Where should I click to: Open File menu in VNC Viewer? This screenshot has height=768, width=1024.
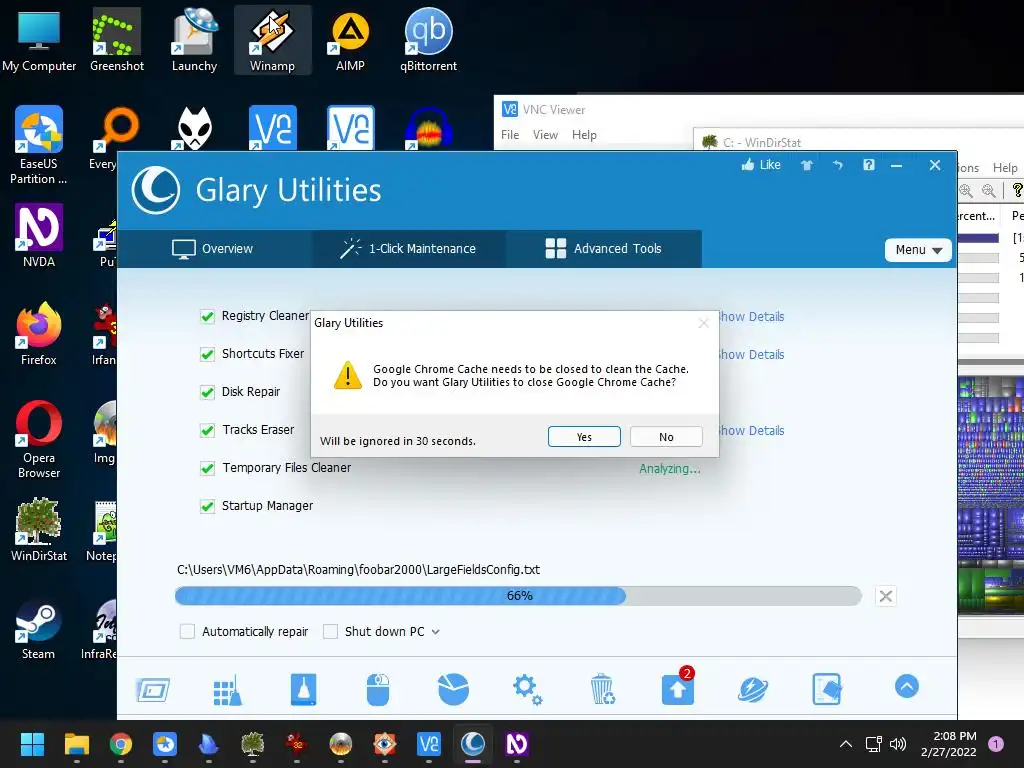coord(510,135)
